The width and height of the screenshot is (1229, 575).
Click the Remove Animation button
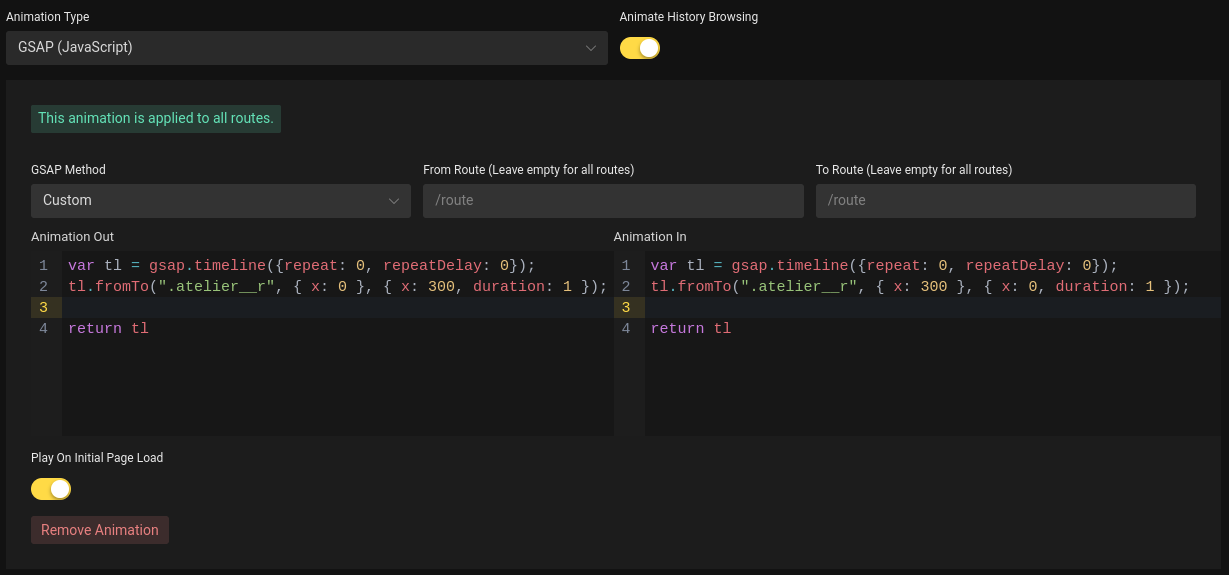[x=100, y=530]
